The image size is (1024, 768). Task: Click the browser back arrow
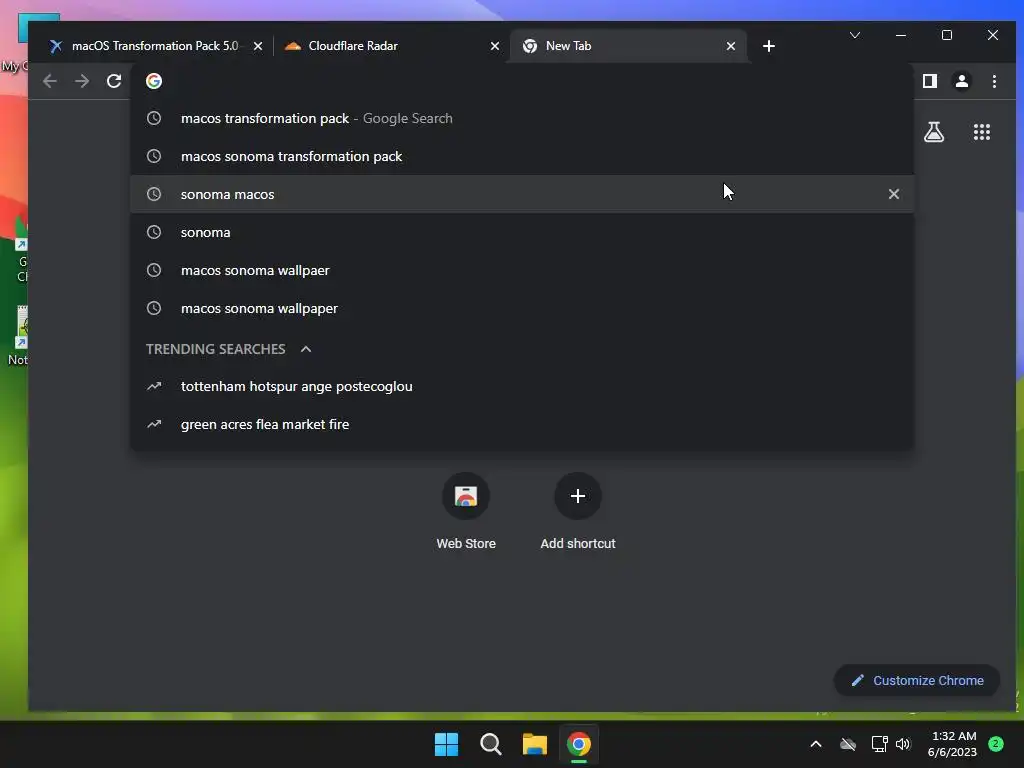click(x=50, y=81)
